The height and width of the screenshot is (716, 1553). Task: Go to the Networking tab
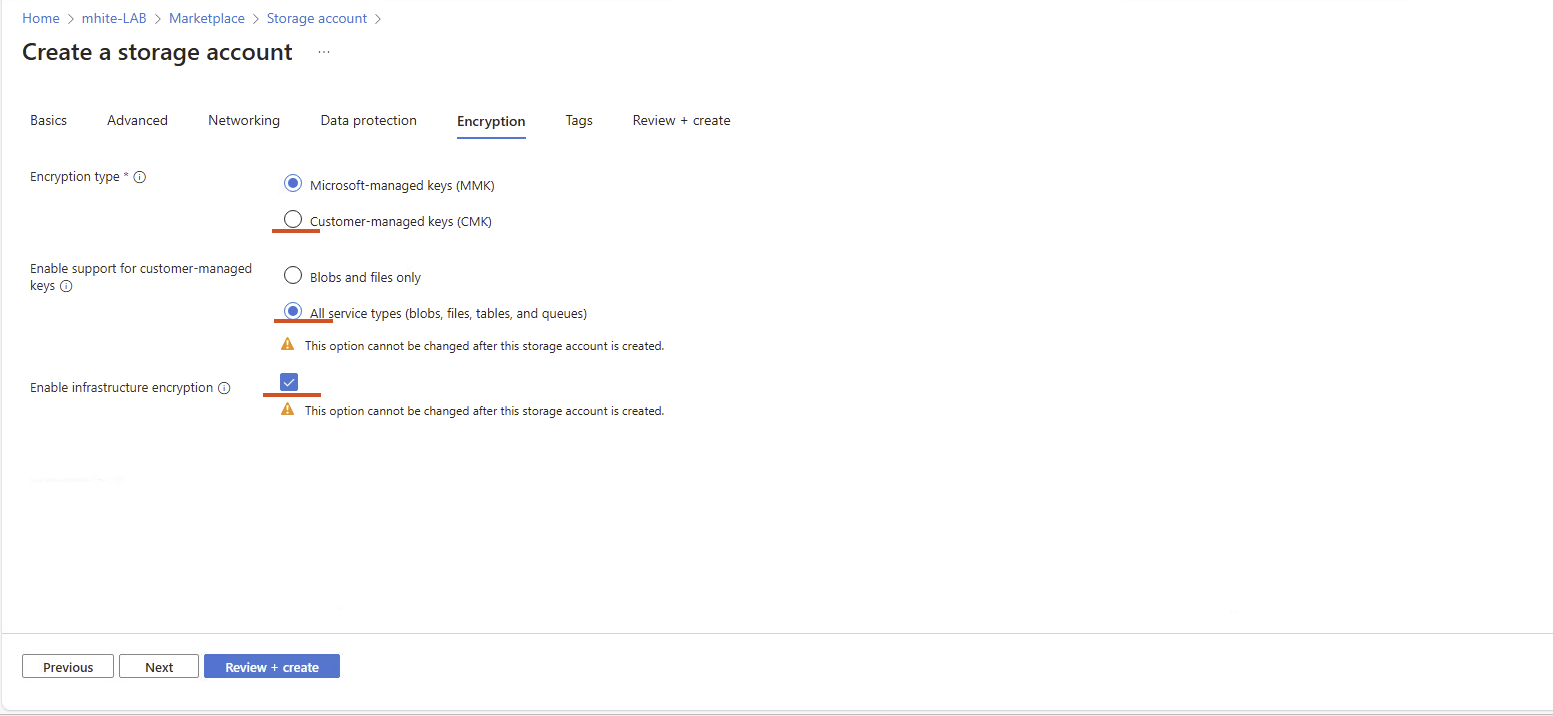tap(244, 120)
